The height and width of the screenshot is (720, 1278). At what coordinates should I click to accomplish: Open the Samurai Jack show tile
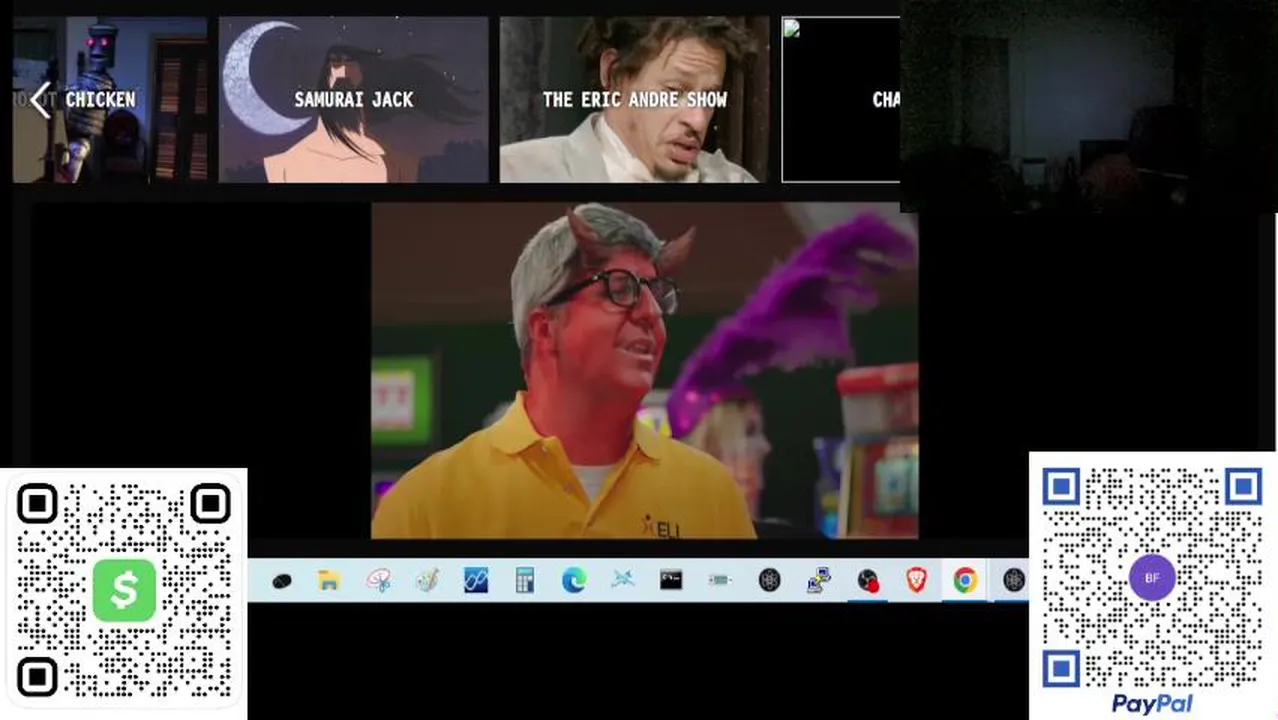pyautogui.click(x=353, y=99)
